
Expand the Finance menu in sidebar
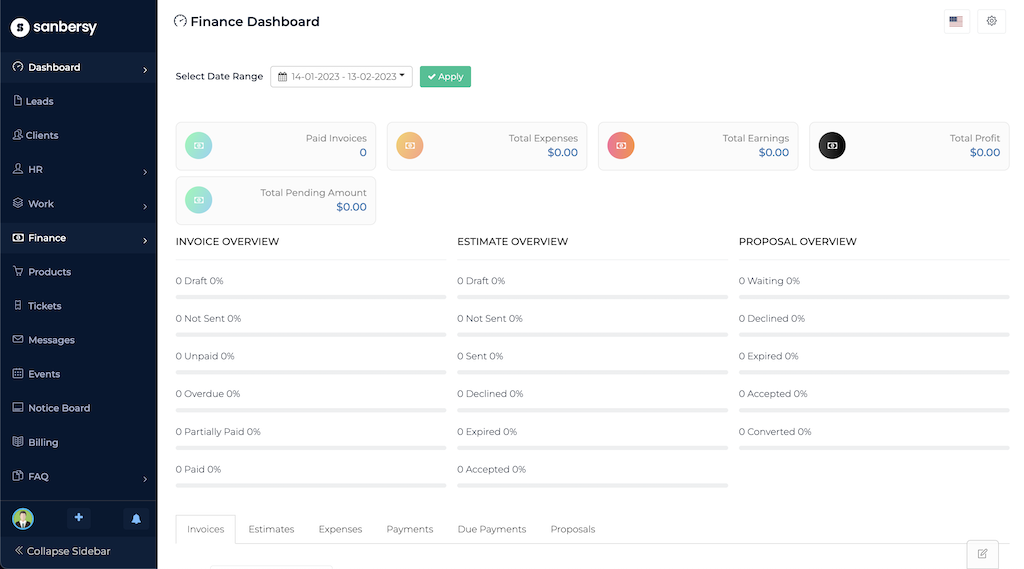tap(78, 238)
